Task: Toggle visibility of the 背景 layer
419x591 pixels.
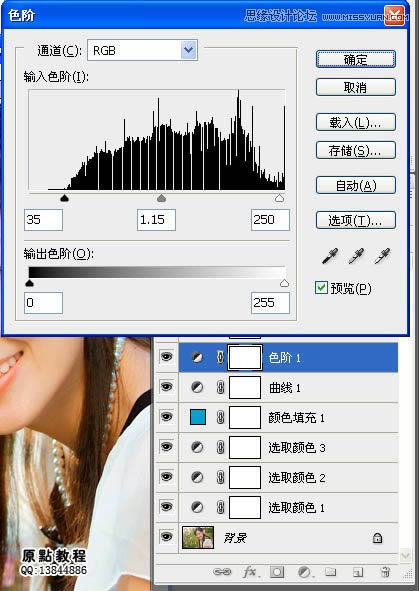Action: tap(166, 537)
